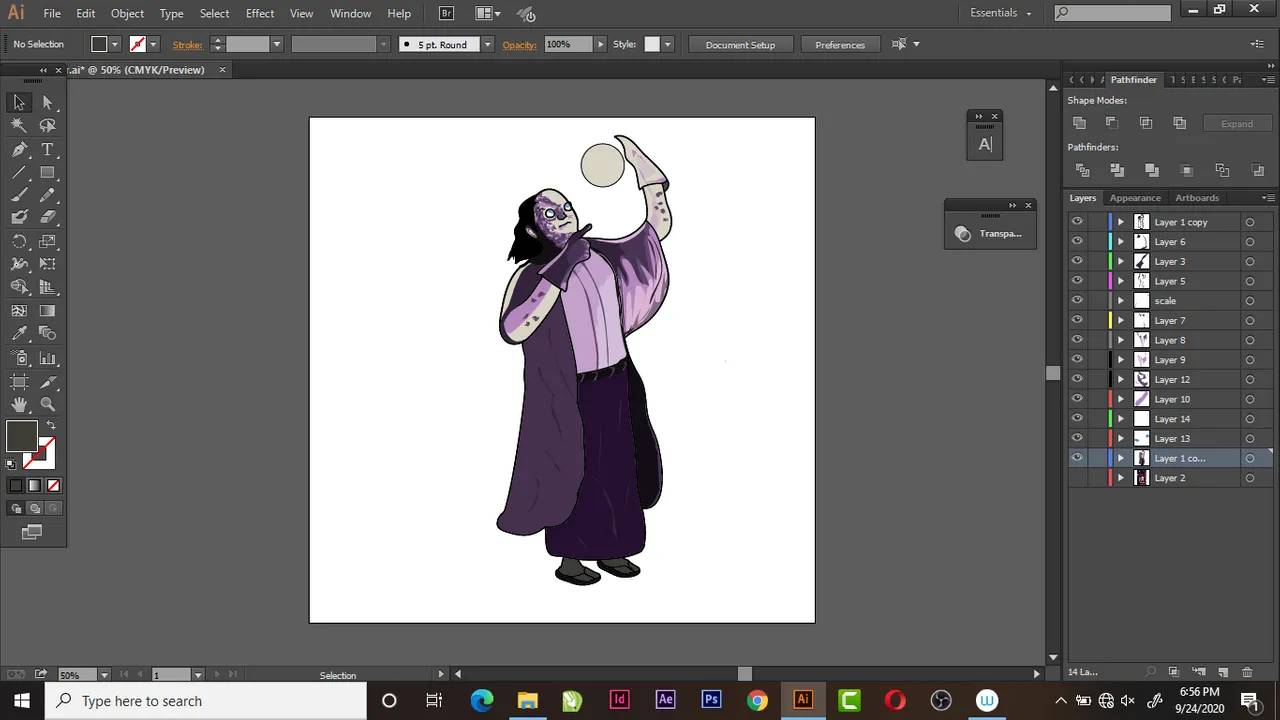Click the Preferences button
The width and height of the screenshot is (1280, 720).
coord(840,45)
